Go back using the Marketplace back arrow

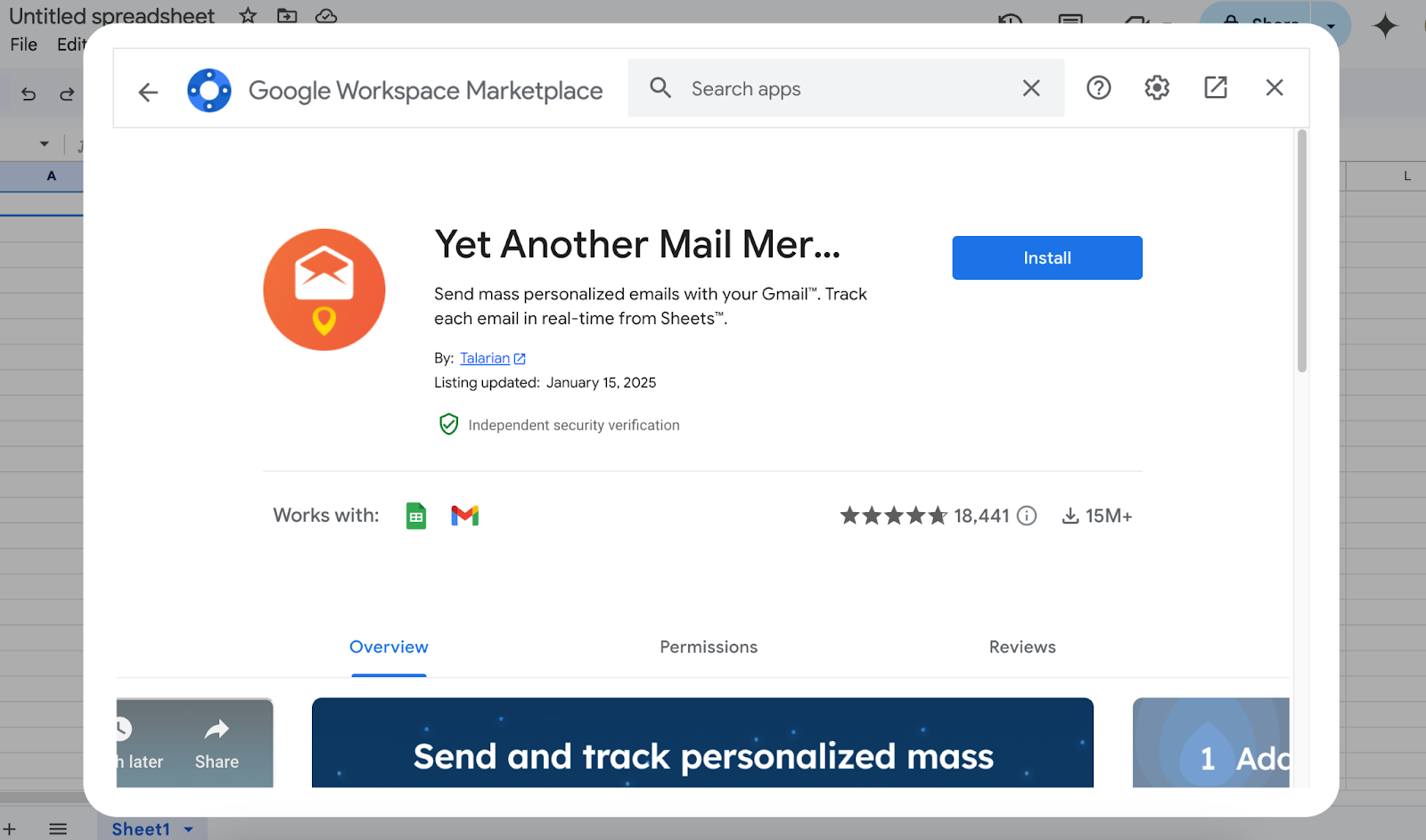pyautogui.click(x=148, y=91)
